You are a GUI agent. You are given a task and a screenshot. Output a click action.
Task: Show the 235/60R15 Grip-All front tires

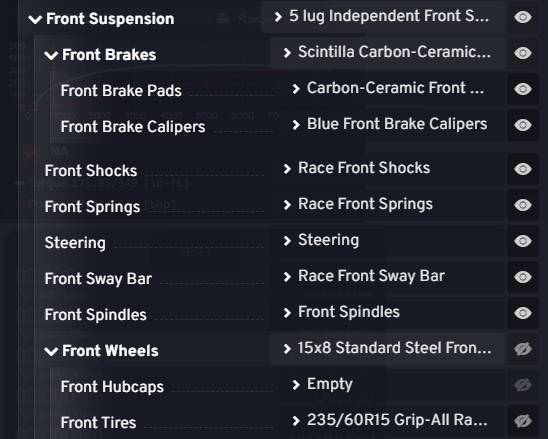(523, 421)
